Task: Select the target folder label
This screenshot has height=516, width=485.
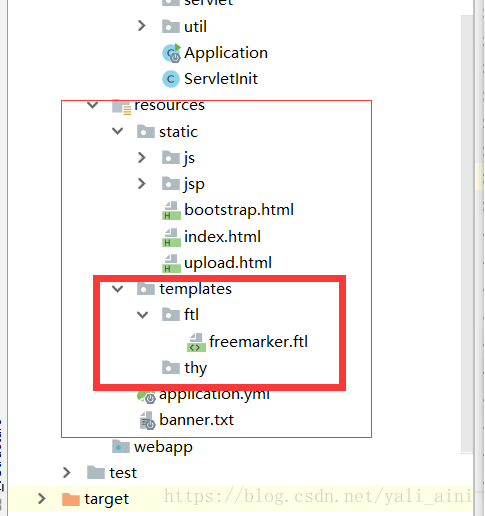Action: click(106, 500)
